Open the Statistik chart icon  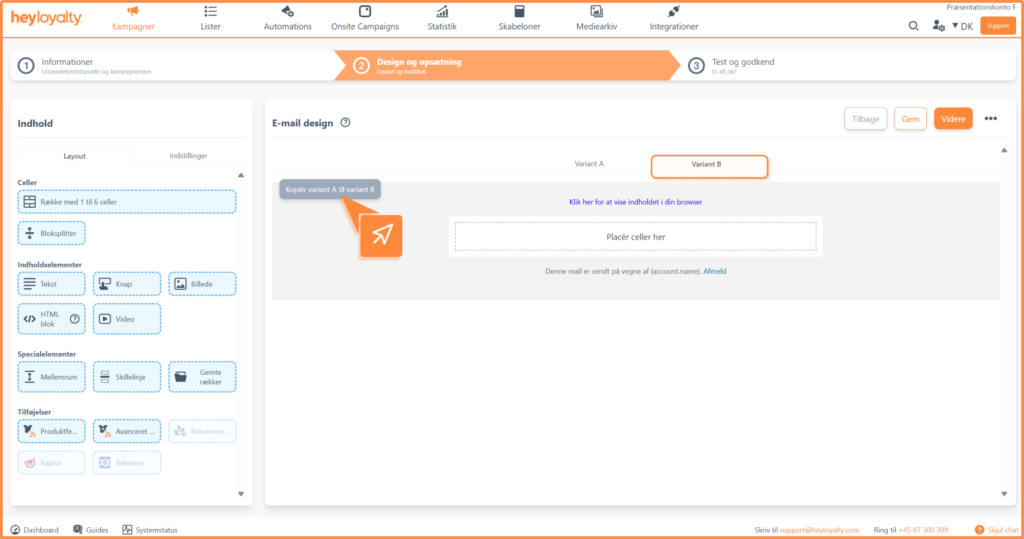tap(442, 11)
